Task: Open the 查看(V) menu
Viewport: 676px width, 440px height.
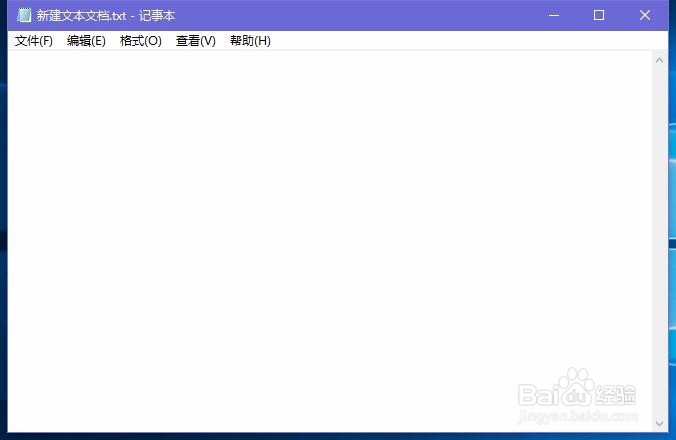Action: point(196,41)
